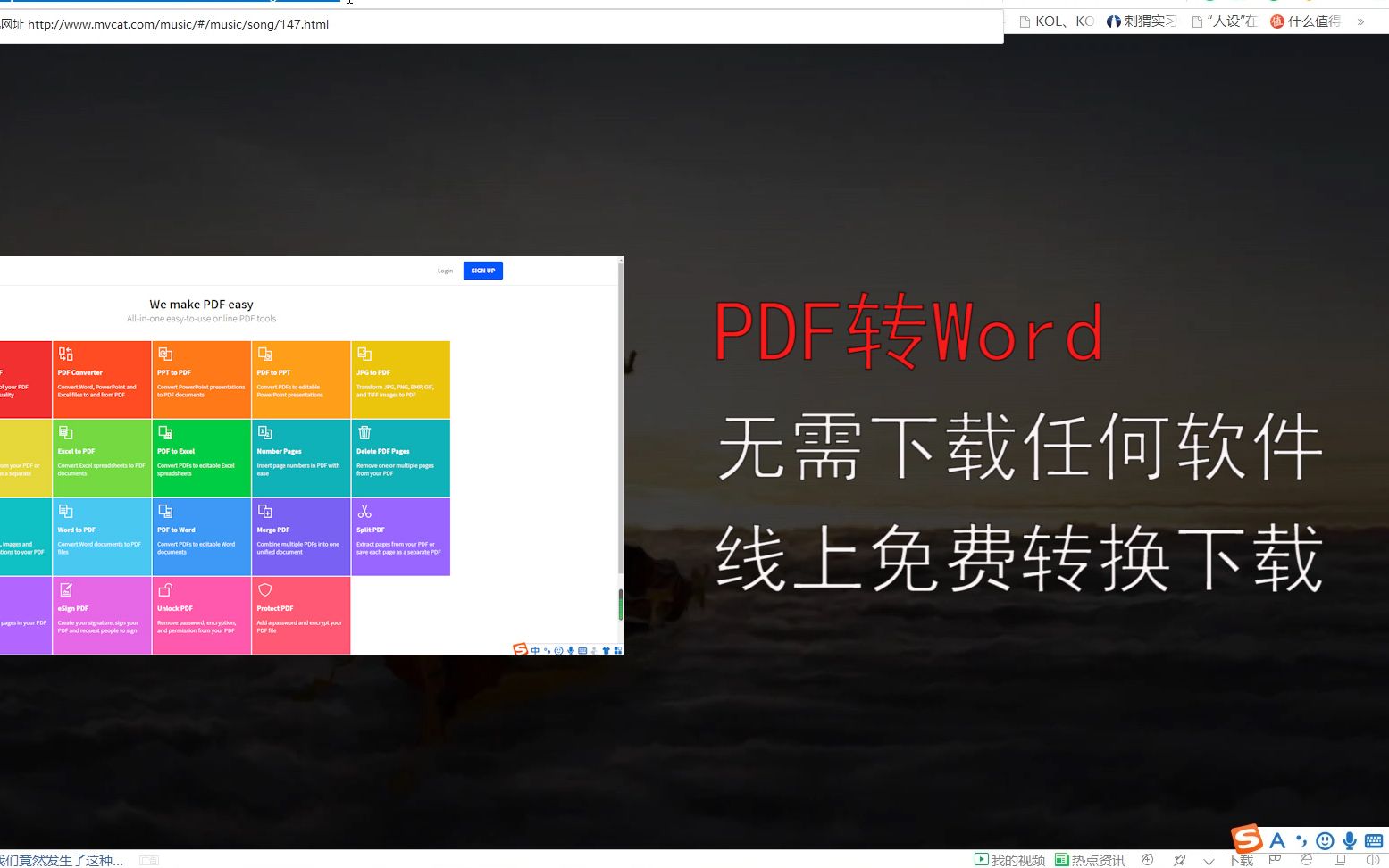This screenshot has height=868, width=1389.
Task: Open the PPT to PDF tile
Action: point(201,380)
